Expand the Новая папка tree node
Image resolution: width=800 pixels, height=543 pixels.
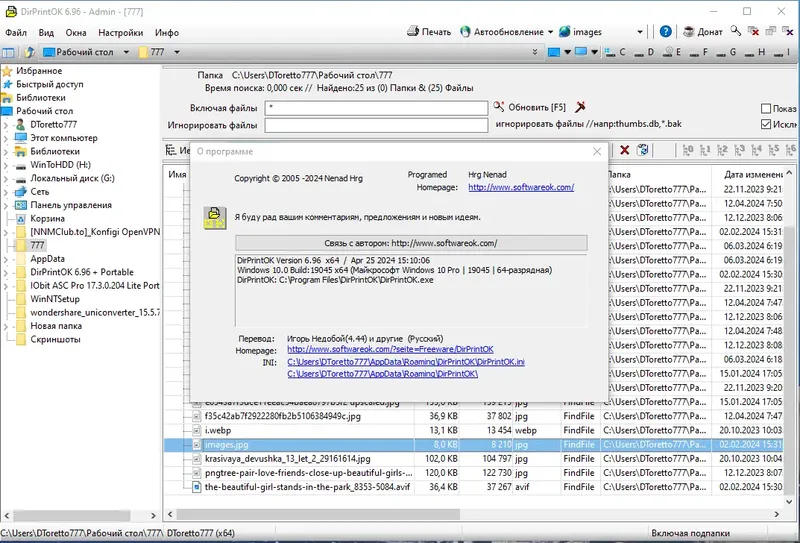click(6, 326)
